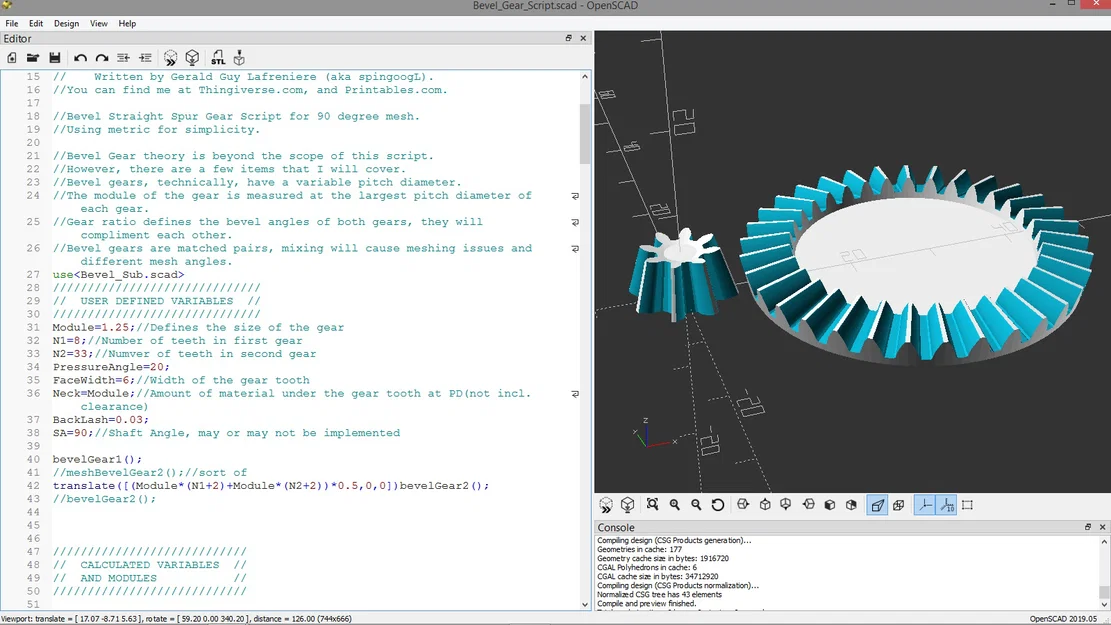This screenshot has width=1111, height=625.
Task: Open the View menu
Action: (x=98, y=23)
